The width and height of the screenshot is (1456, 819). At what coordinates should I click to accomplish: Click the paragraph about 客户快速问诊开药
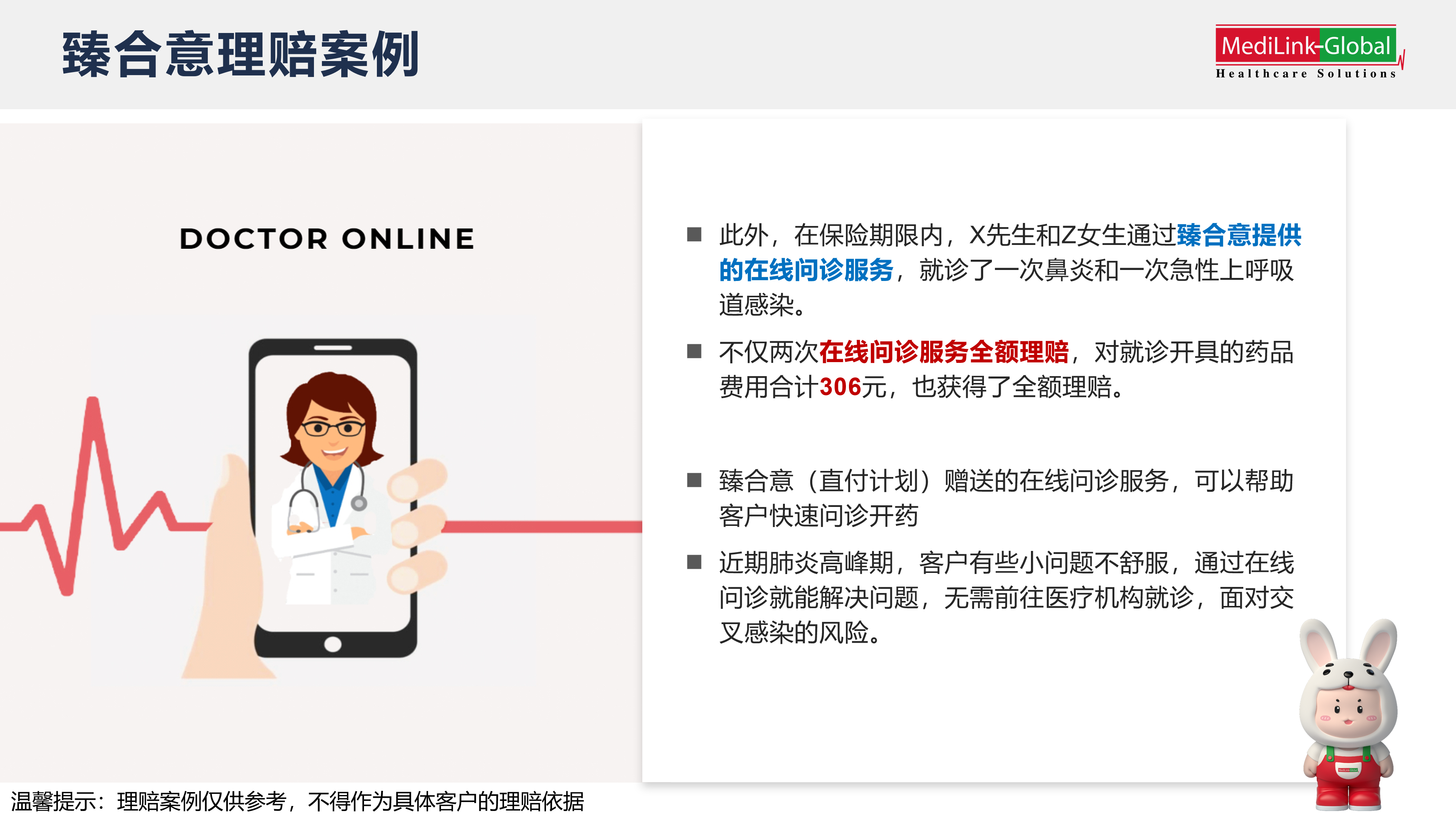[1006, 498]
